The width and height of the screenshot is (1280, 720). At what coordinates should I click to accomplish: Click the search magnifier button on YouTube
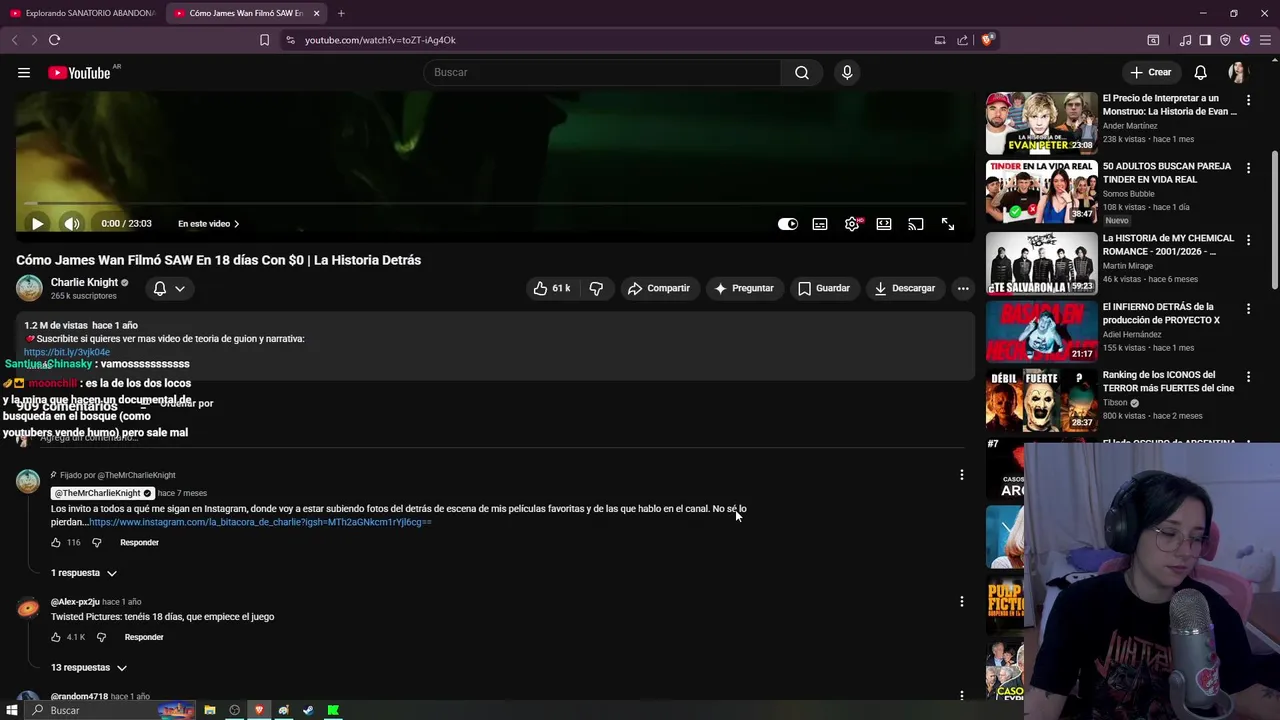(x=802, y=72)
